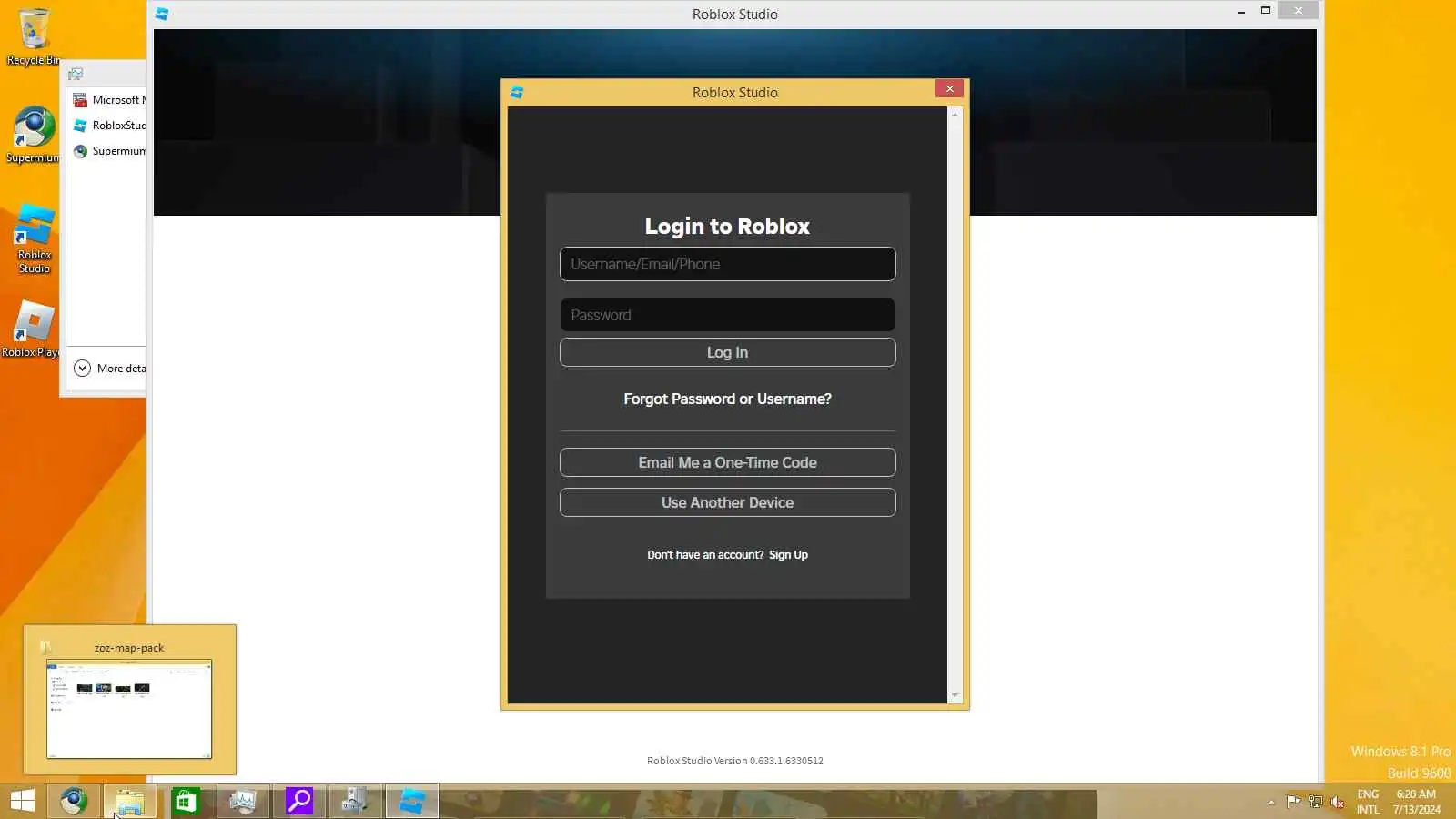1456x819 pixels.
Task: Choose Email Me a One-Time Code
Action: tap(727, 462)
